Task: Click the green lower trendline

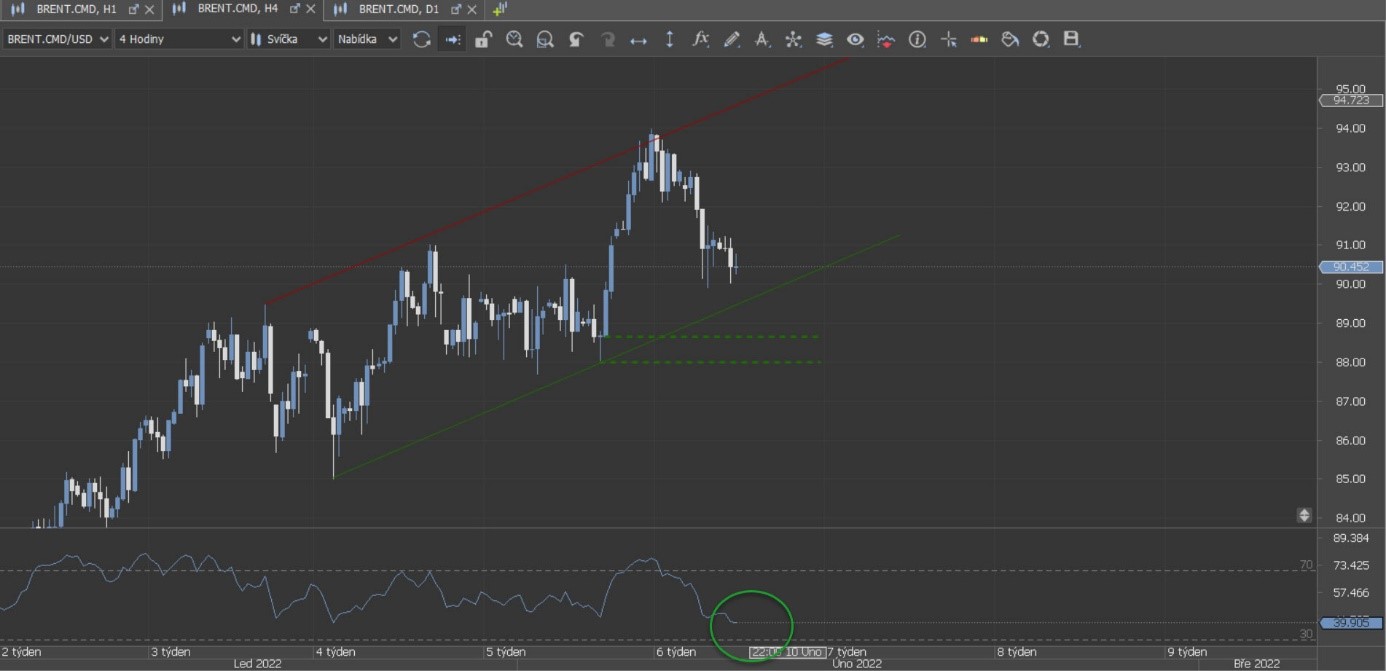Action: pos(617,357)
